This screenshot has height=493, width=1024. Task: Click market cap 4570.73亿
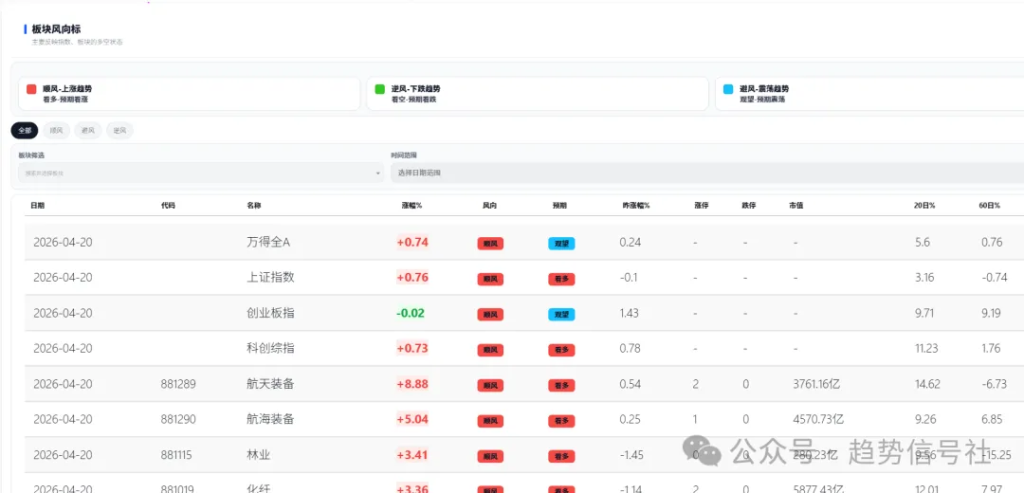818,419
